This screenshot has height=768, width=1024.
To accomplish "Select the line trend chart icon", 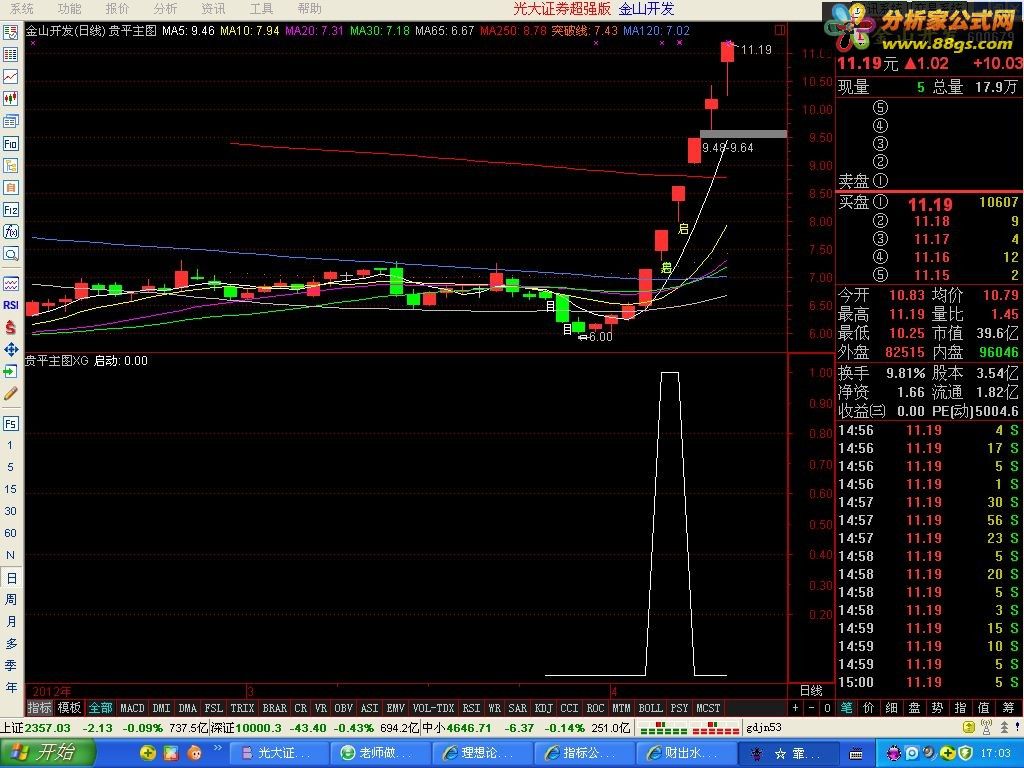I will click(x=11, y=76).
